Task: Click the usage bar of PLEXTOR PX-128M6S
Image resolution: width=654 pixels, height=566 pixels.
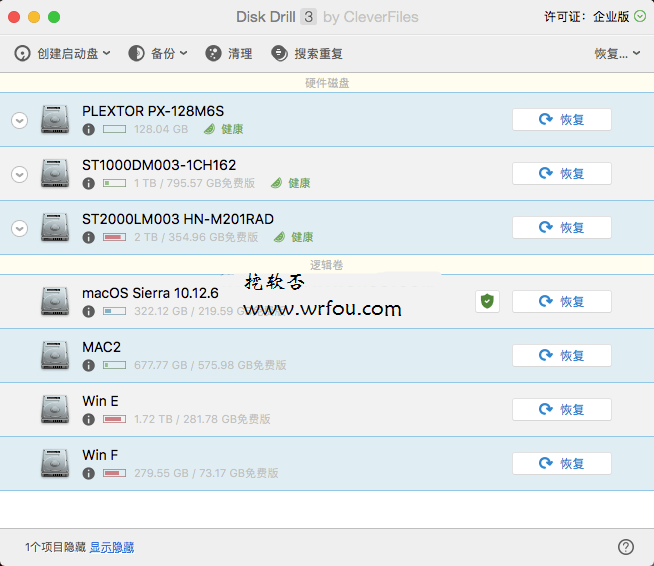Action: (x=114, y=129)
